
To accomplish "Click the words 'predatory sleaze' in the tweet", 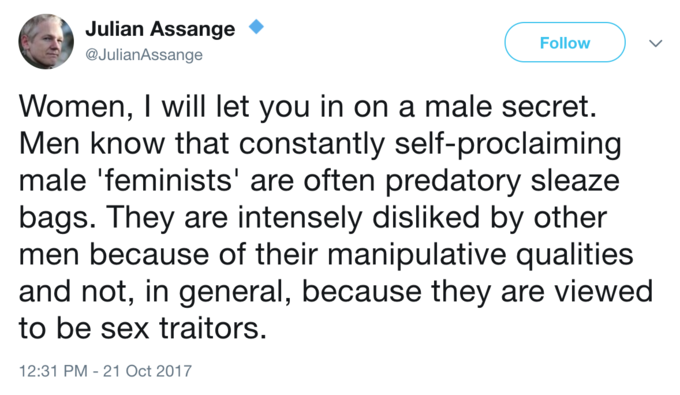I will click(502, 181).
